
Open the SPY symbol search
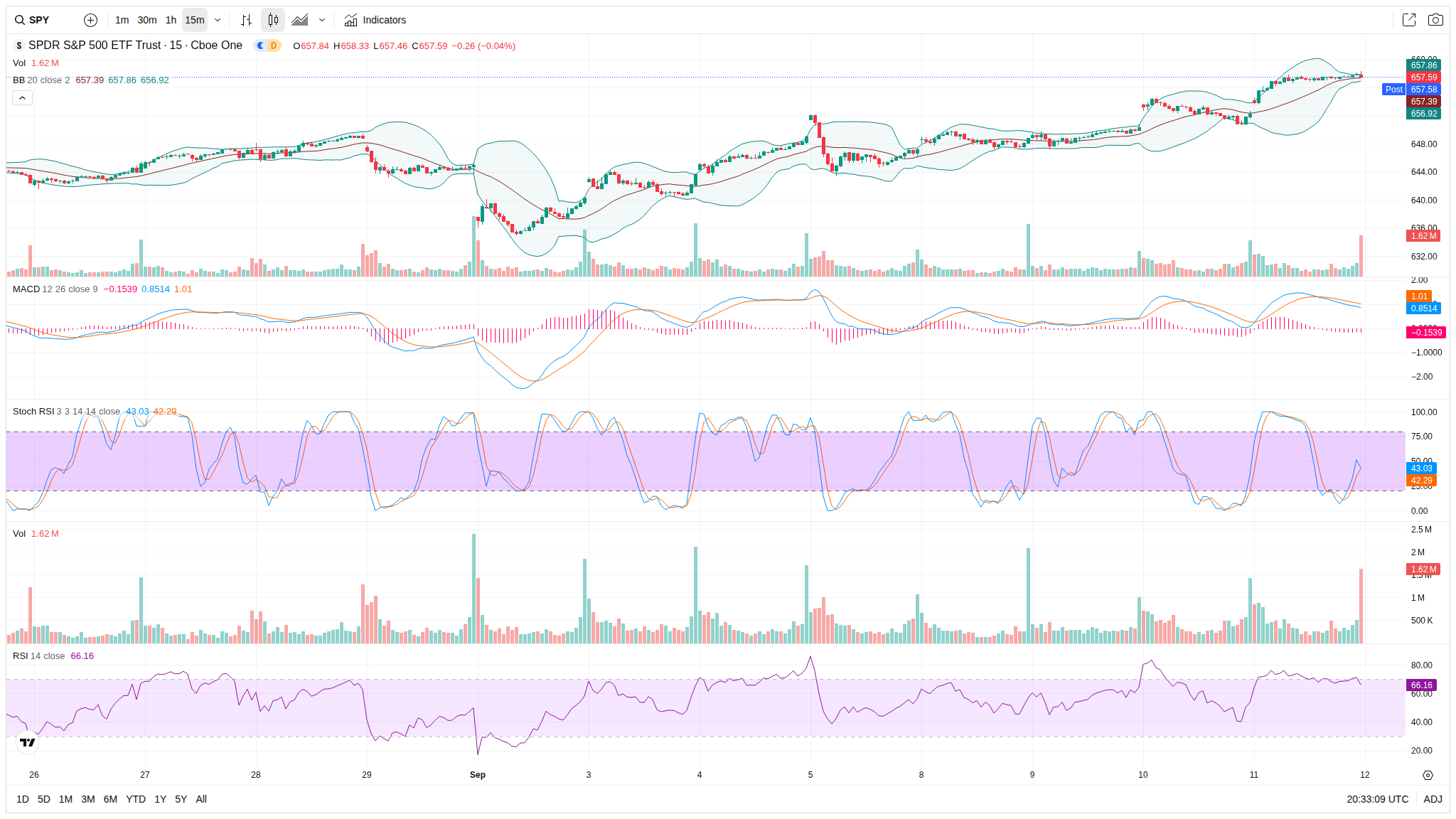(x=33, y=20)
